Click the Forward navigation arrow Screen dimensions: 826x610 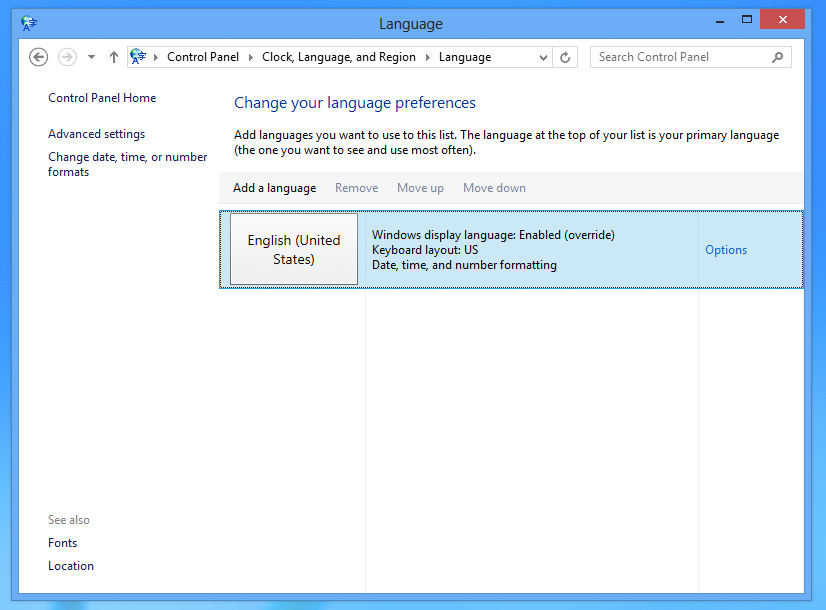(x=67, y=57)
